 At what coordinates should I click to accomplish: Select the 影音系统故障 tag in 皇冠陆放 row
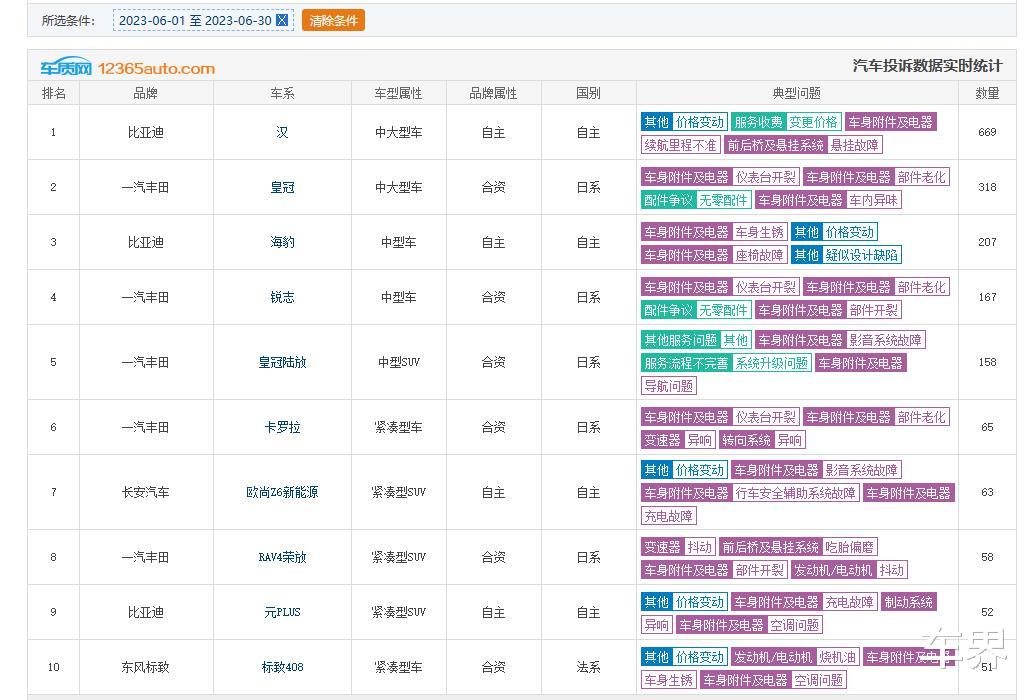[x=885, y=340]
